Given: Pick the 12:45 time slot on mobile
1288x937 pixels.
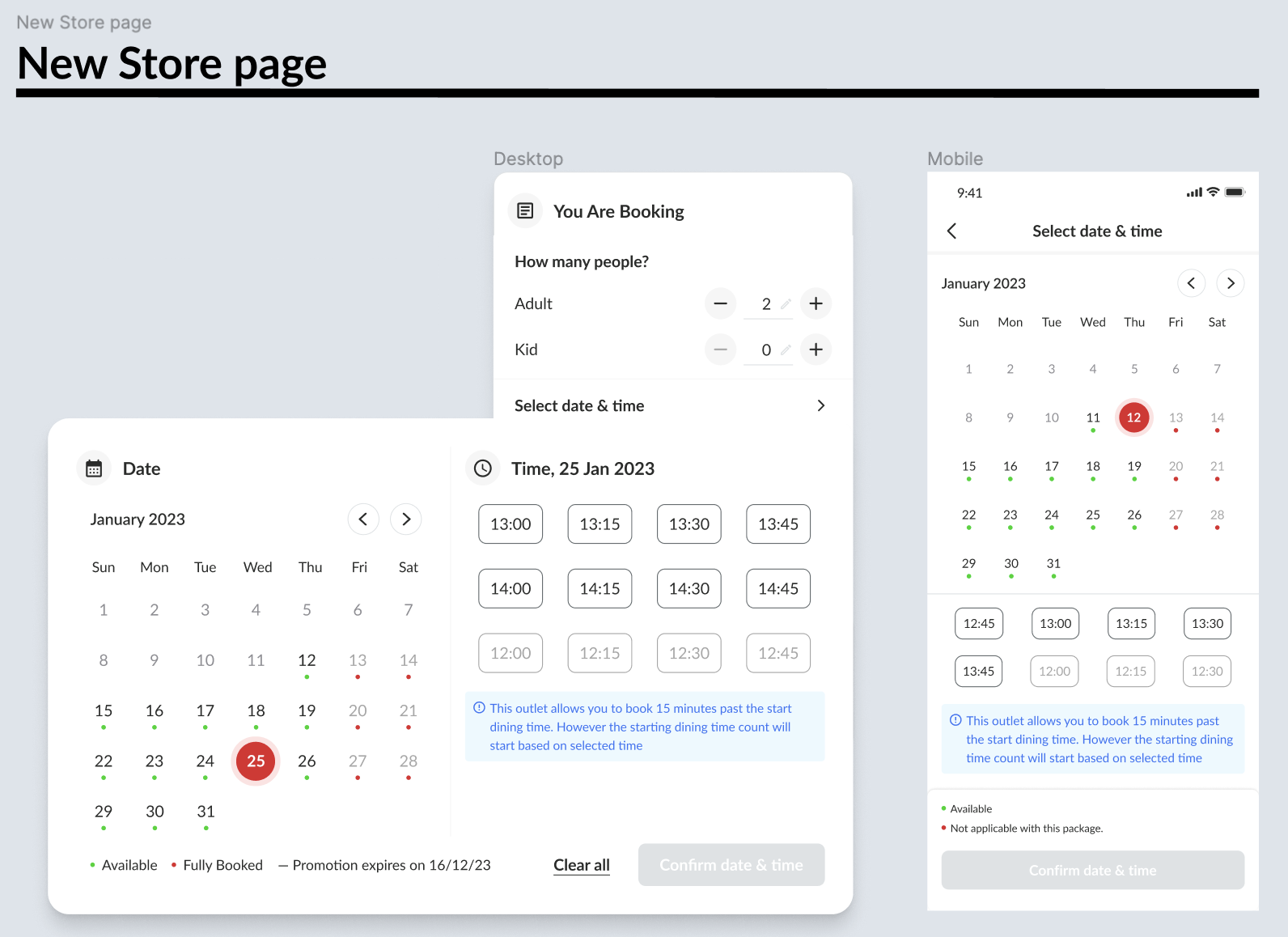Looking at the screenshot, I should pyautogui.click(x=979, y=624).
